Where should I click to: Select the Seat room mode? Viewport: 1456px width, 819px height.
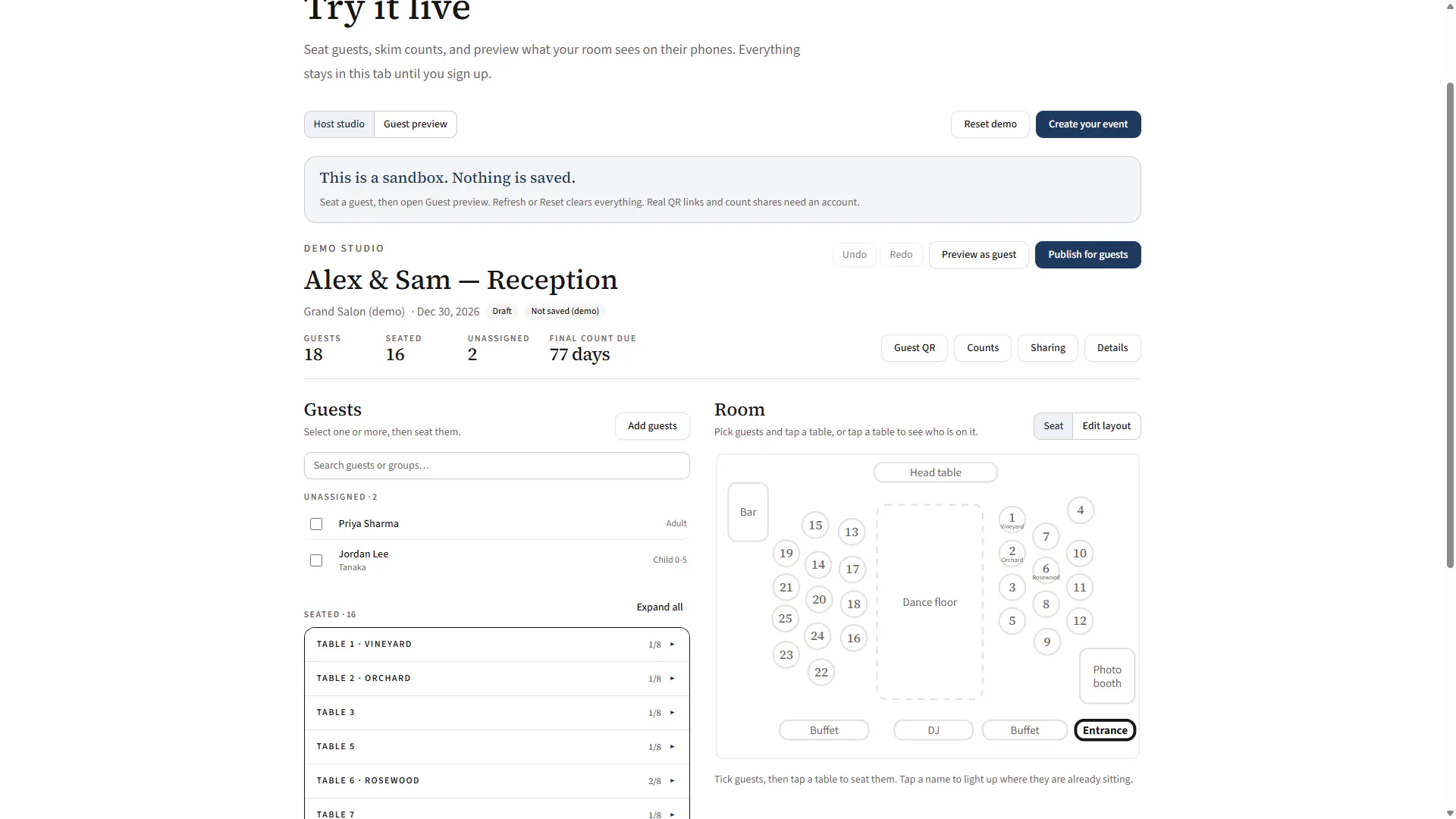tap(1053, 426)
